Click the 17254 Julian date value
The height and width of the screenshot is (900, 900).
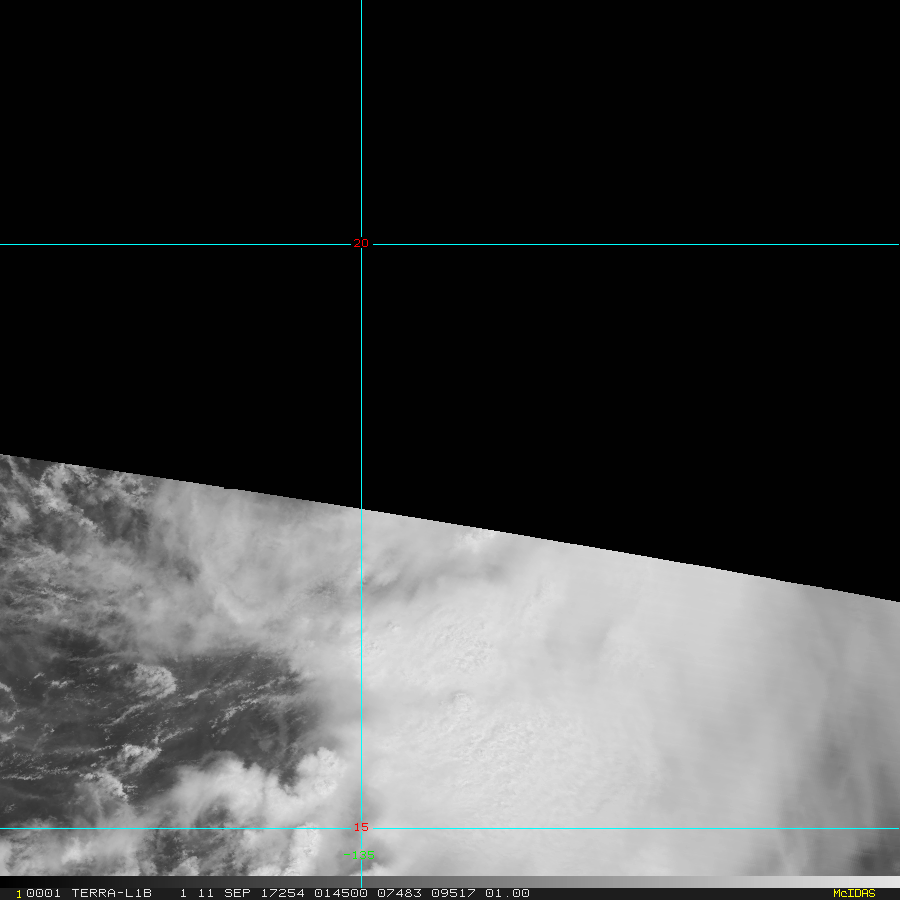282,893
